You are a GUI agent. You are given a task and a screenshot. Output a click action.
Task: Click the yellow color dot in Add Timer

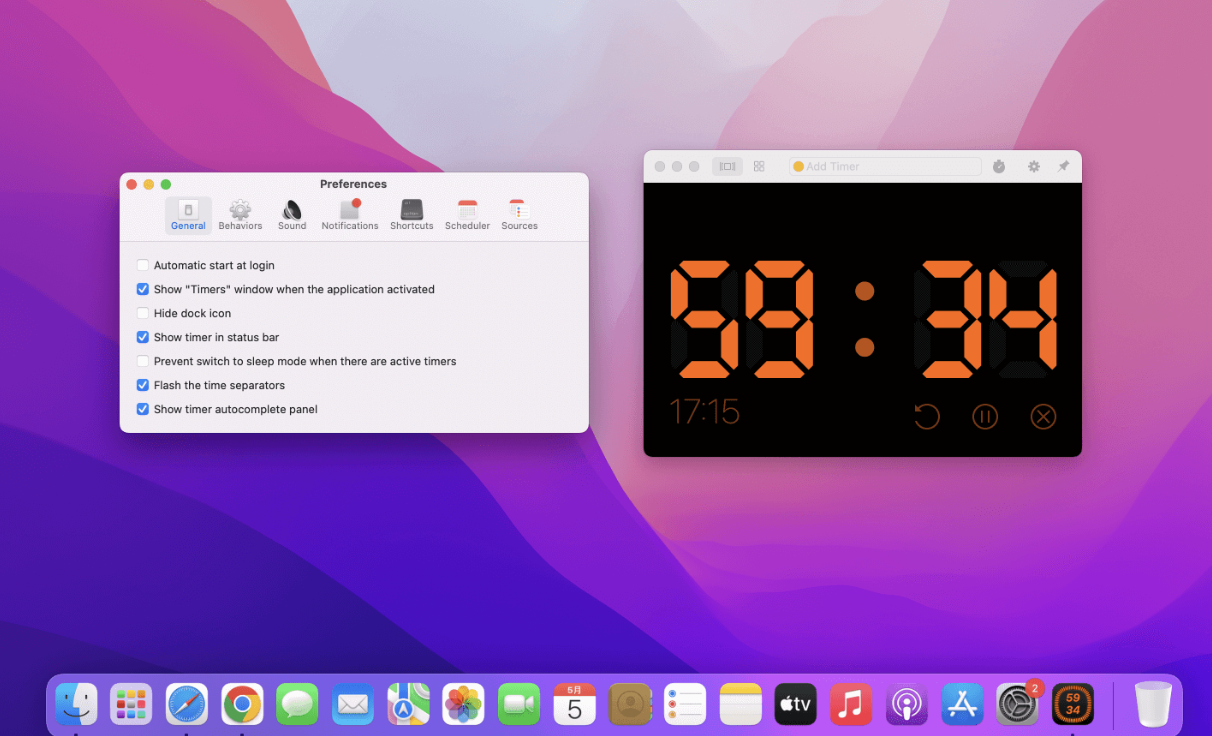point(798,167)
